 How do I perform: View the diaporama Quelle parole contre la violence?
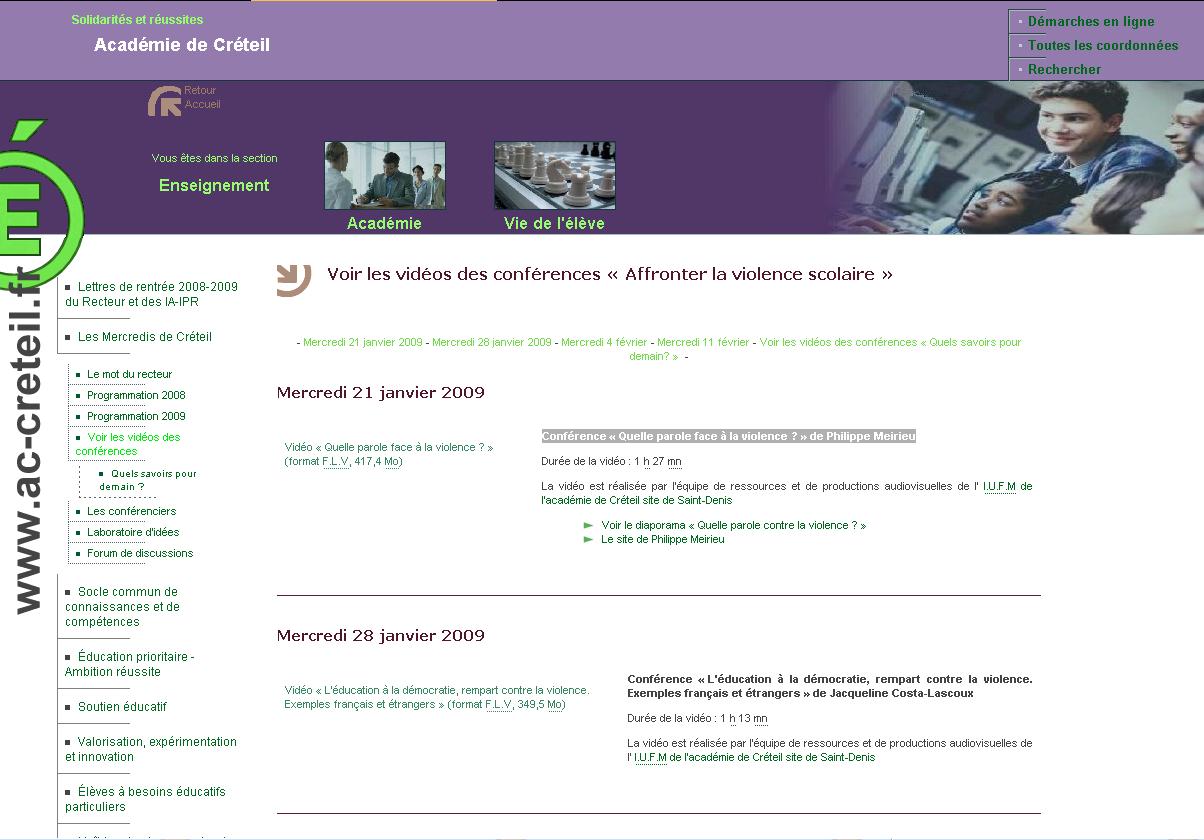point(733,525)
